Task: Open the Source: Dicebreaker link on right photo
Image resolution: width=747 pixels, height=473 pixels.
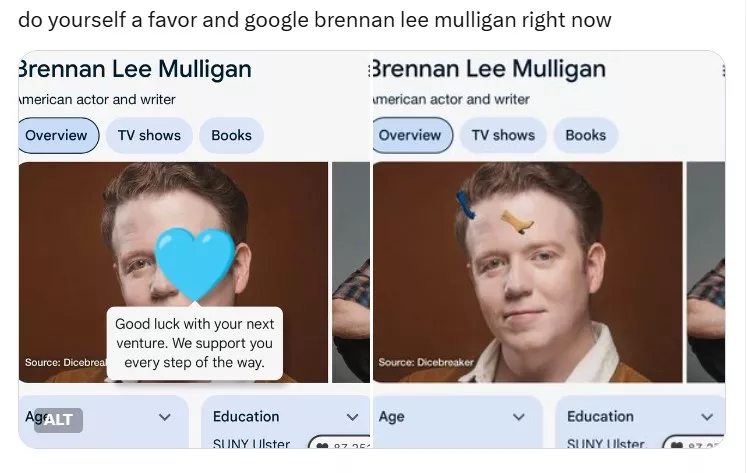Action: coord(426,362)
